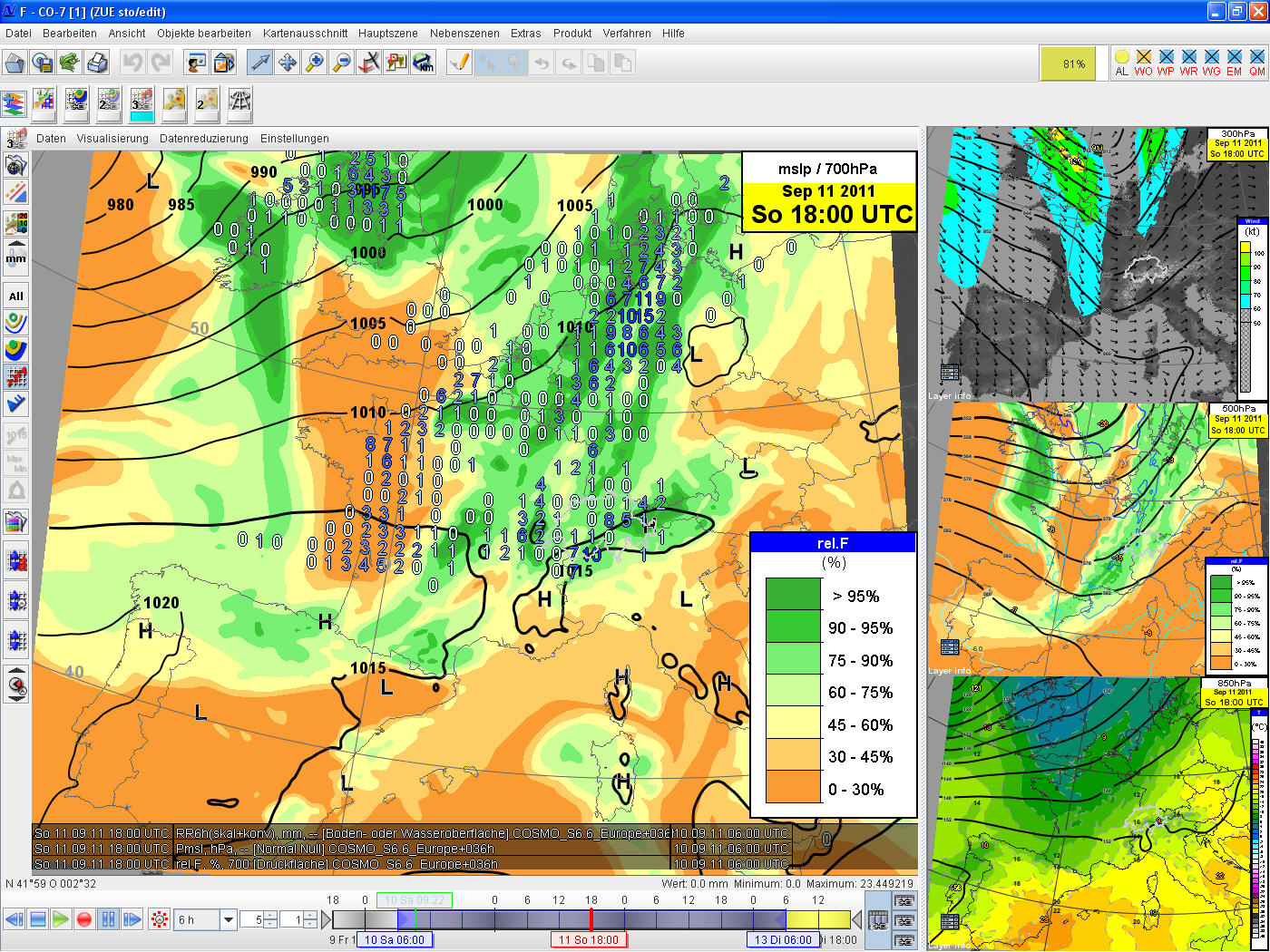Click the save (disk) icon
Screen dimensions: 1270x952
tap(43, 63)
